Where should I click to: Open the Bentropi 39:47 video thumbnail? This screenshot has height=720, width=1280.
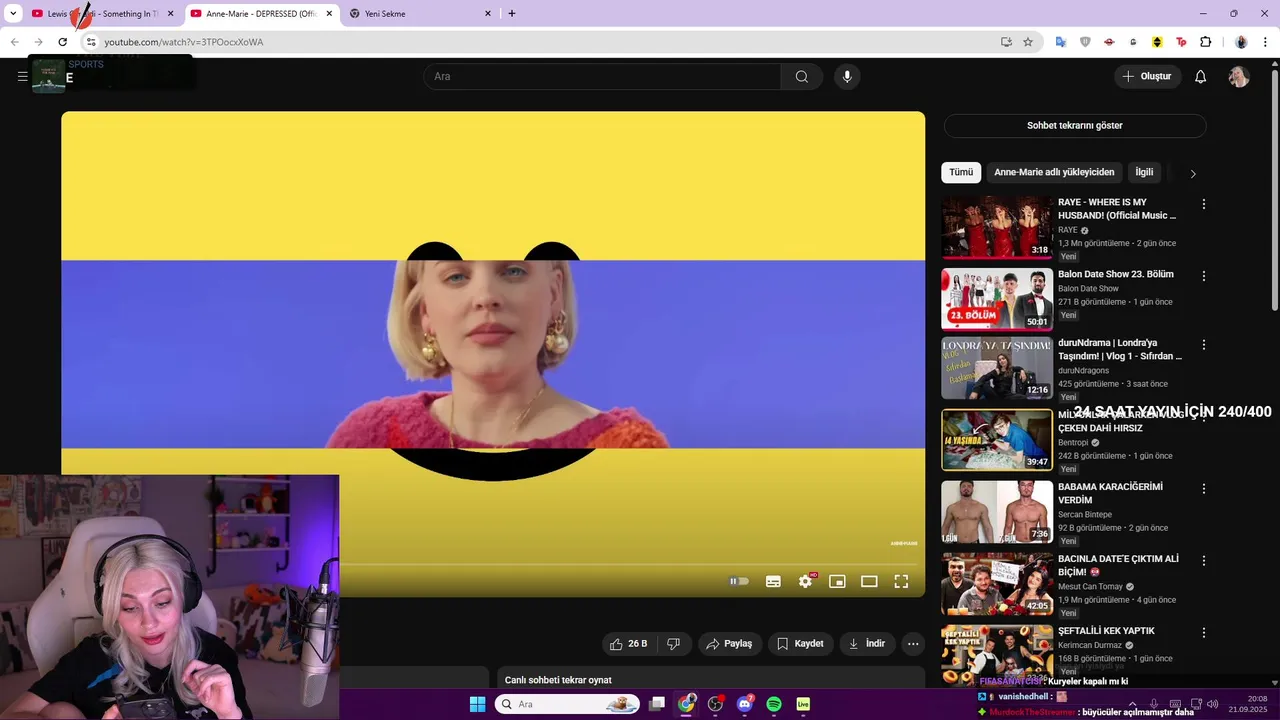(x=997, y=440)
